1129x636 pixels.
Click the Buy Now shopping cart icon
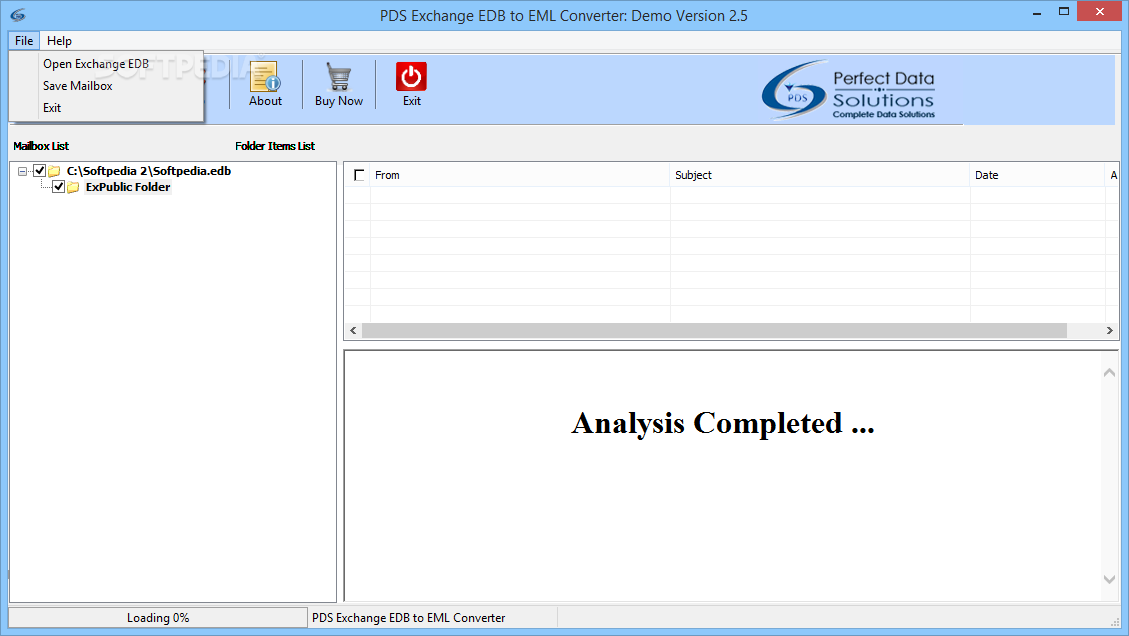point(338,76)
